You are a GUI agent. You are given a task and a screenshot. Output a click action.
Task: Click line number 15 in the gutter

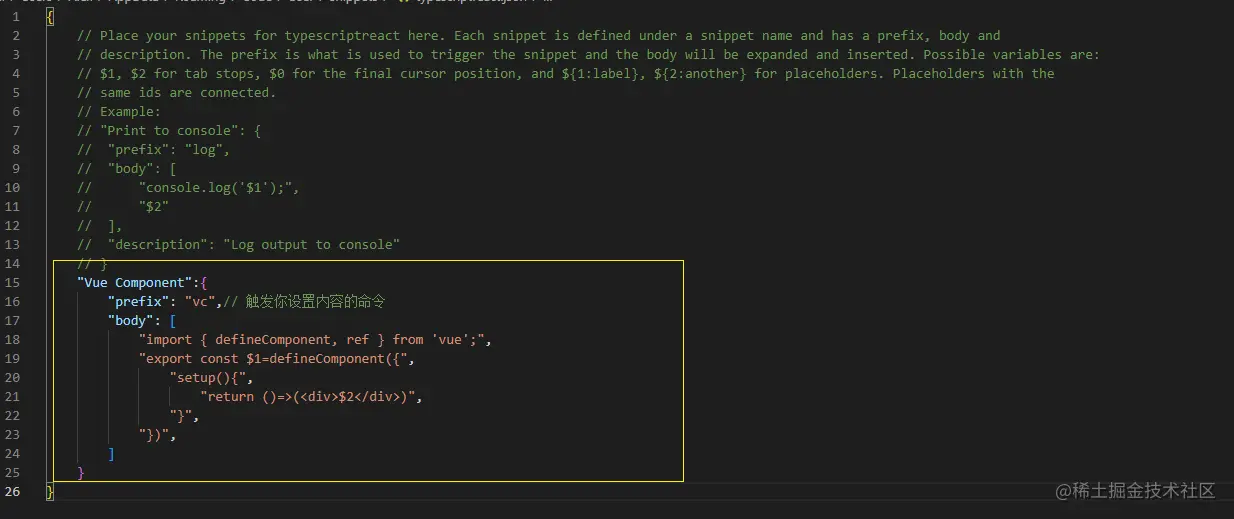click(12, 282)
